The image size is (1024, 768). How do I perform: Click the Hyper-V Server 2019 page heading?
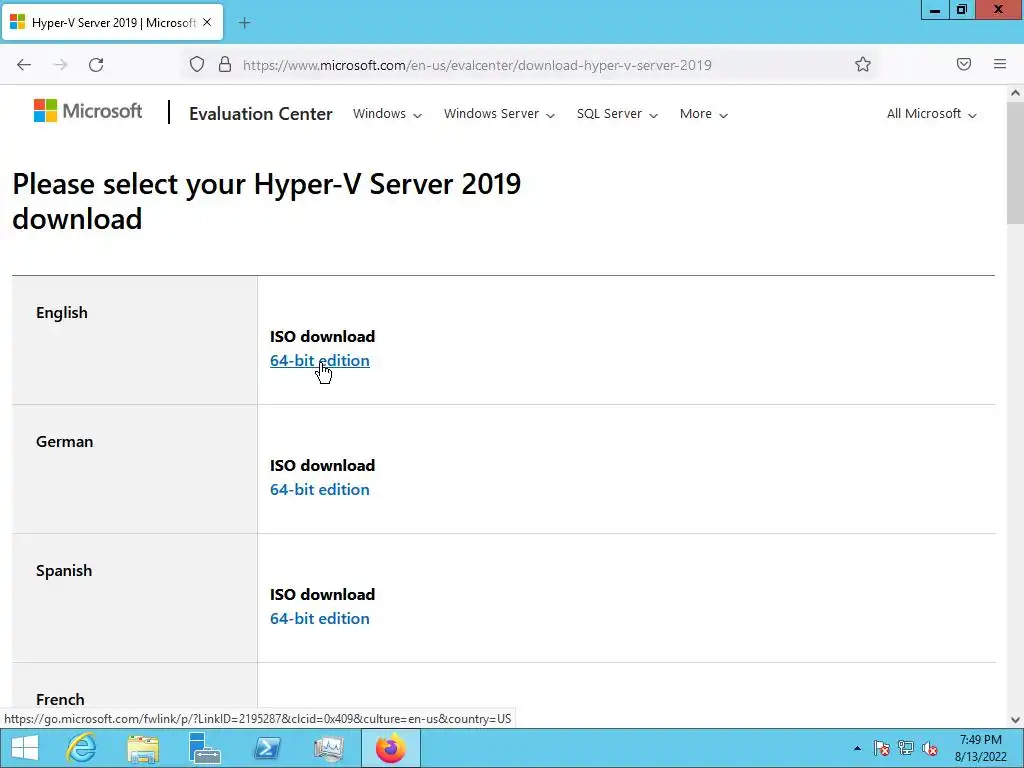coord(266,201)
